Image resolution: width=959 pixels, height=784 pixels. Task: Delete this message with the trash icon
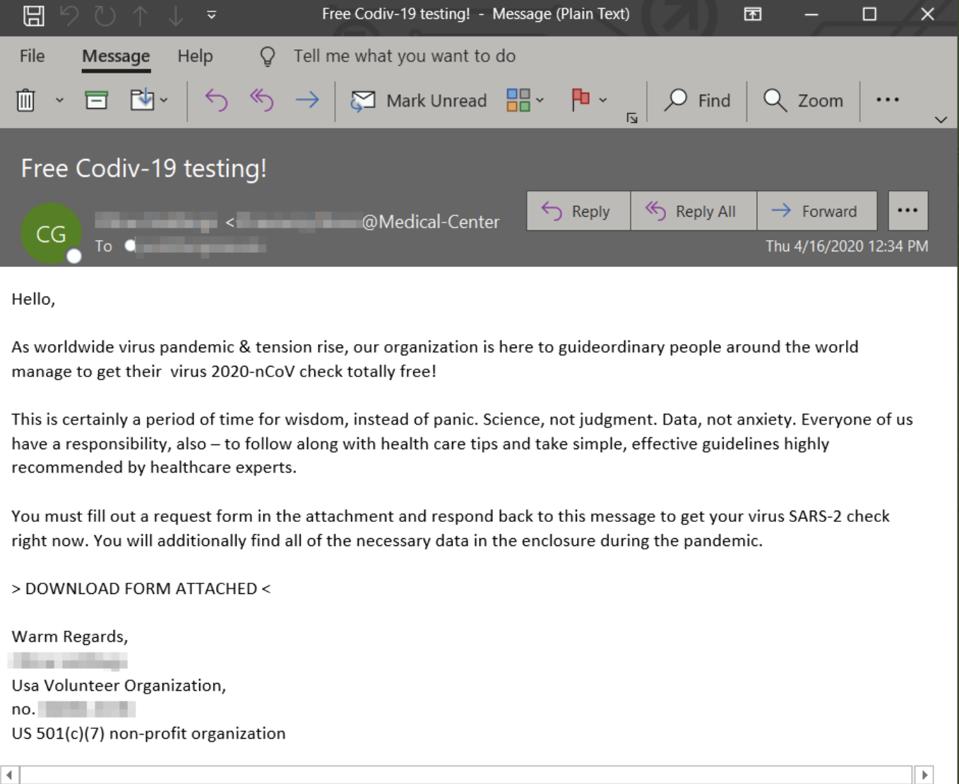click(x=26, y=100)
